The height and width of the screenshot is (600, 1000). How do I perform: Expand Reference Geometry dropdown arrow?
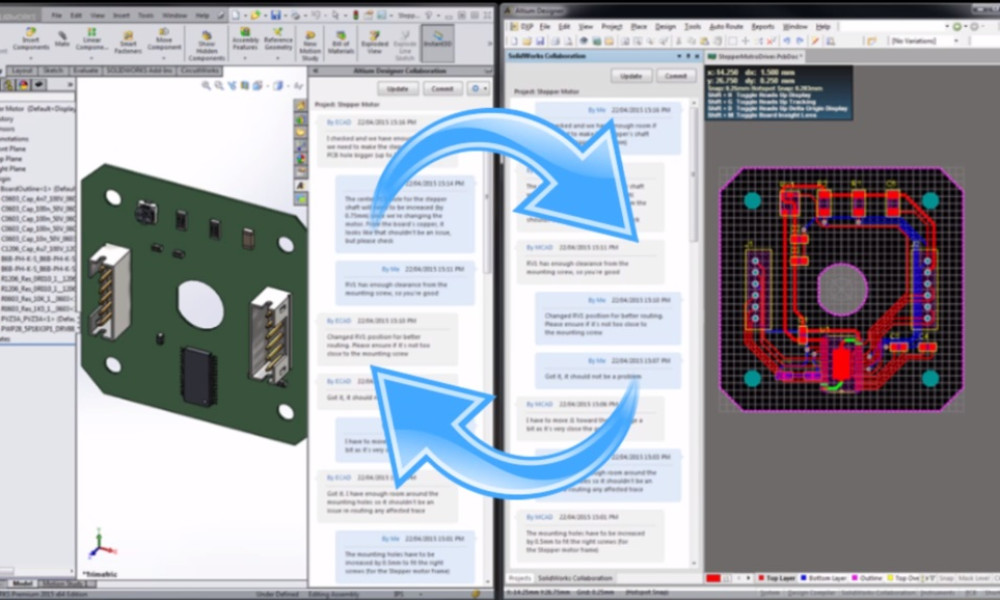click(x=278, y=58)
